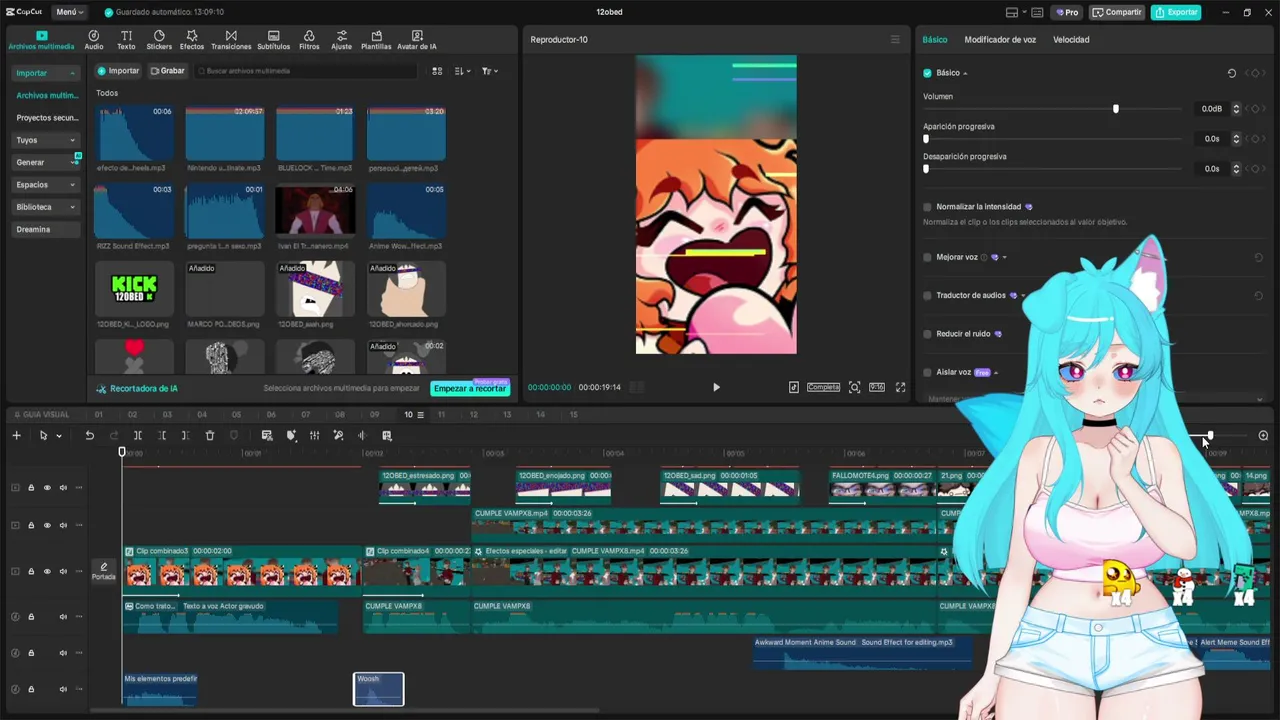Viewport: 1280px width, 720px height.
Task: Open the Texto tool tab
Action: 126,40
